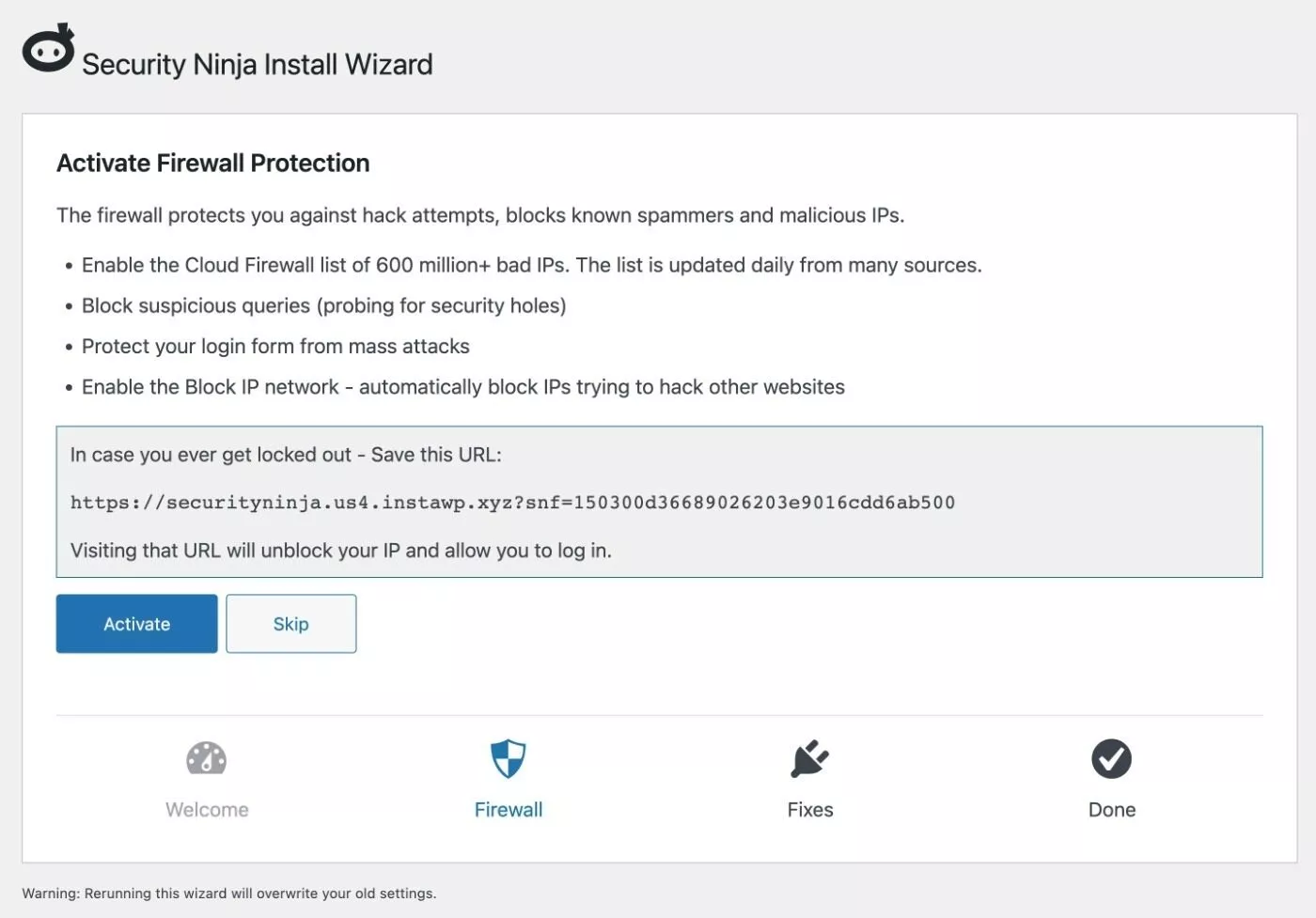Click the 'Block suspicious queries' bullet
Viewport: 1316px width, 918px height.
tap(323, 306)
